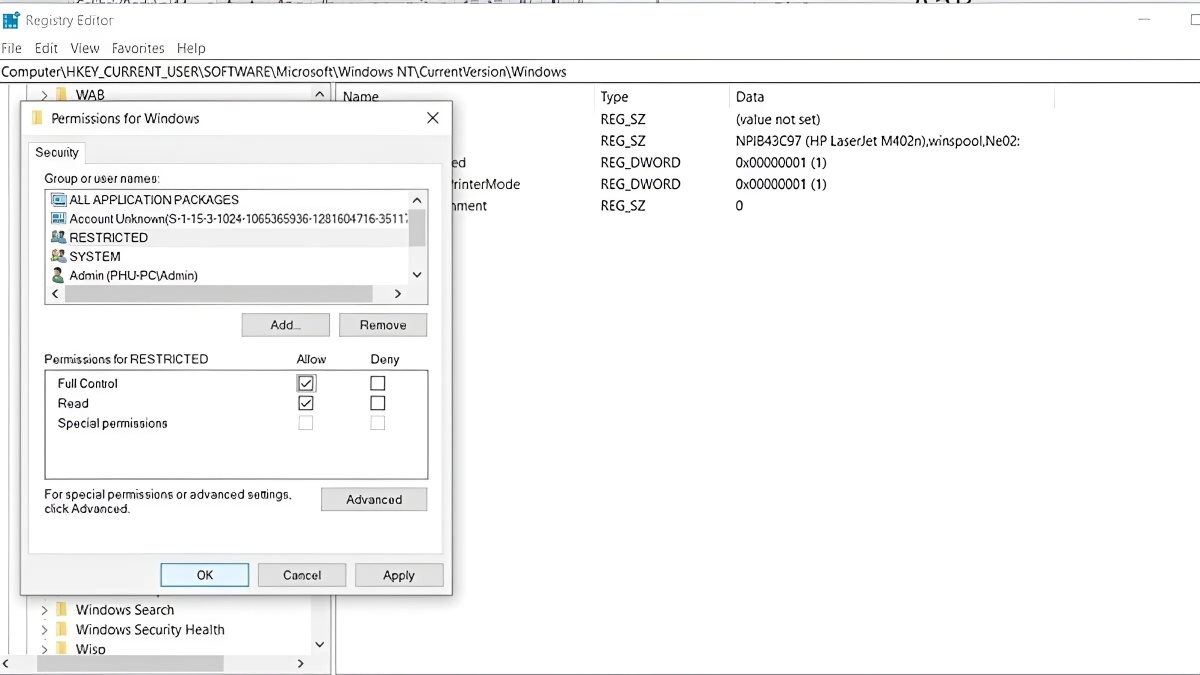Screen dimensions: 1200x675
Task: Click the folder icon in the Permissions dialog title
Action: (x=37, y=118)
